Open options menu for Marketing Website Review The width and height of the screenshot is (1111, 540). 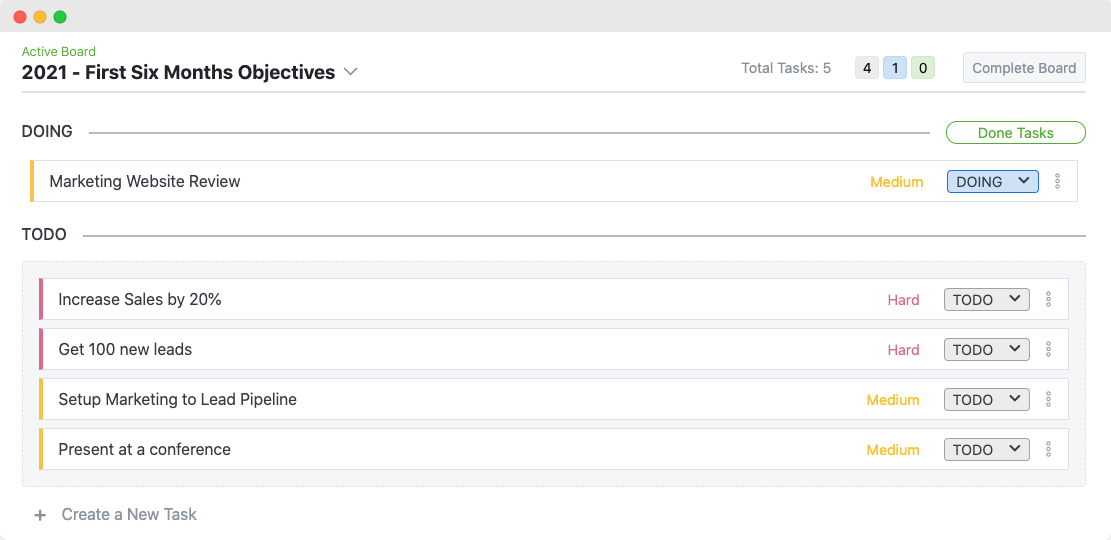[x=1058, y=182]
